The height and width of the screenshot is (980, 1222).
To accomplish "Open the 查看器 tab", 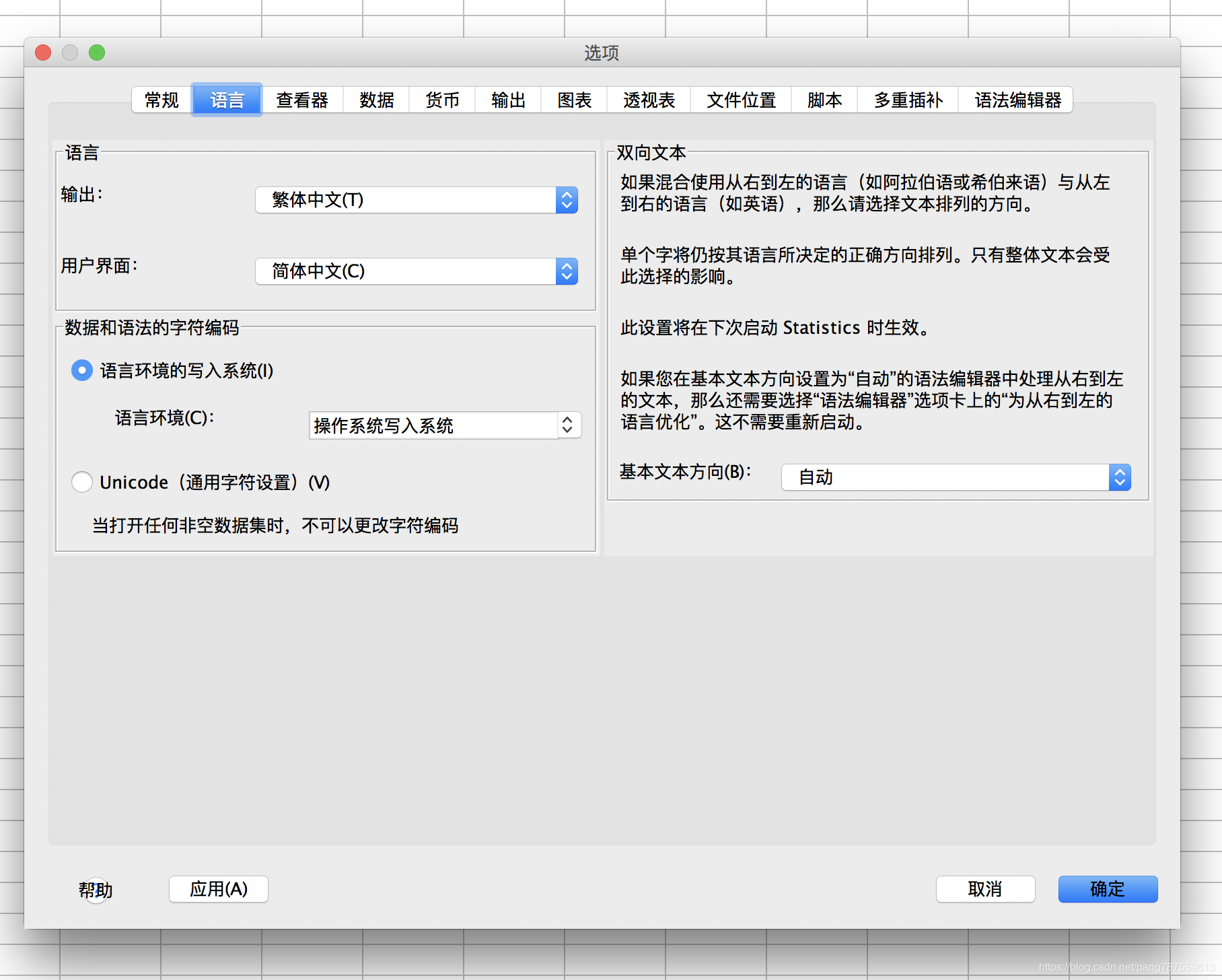I will pyautogui.click(x=302, y=100).
